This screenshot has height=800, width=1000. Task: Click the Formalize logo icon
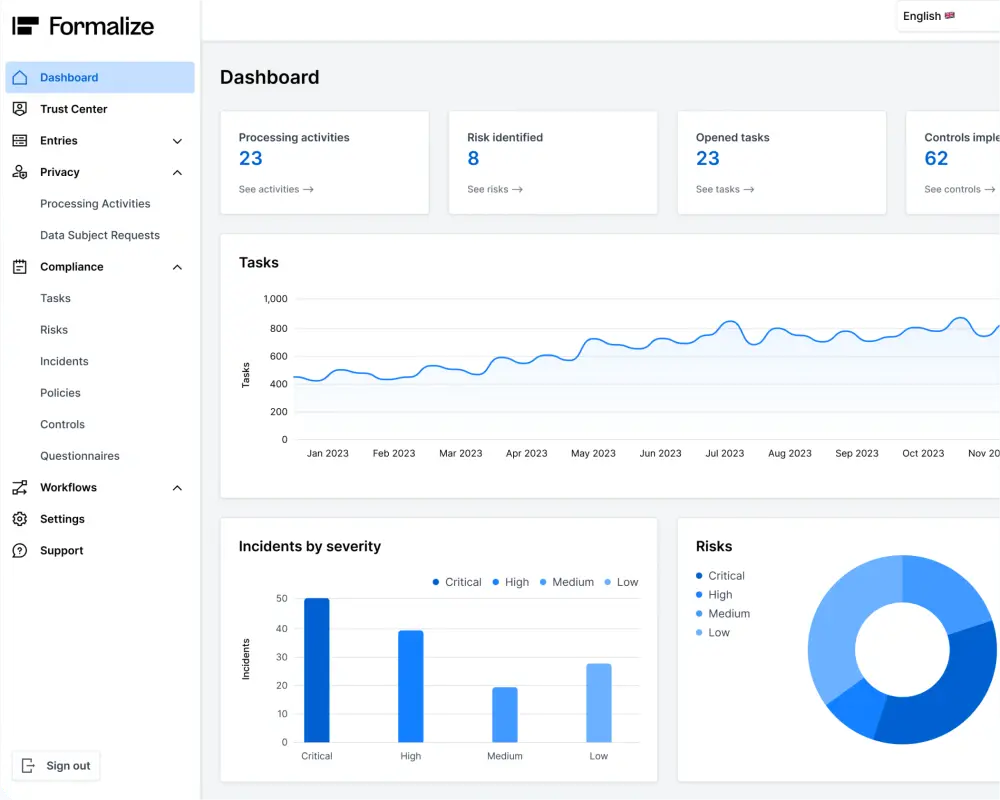tap(25, 26)
